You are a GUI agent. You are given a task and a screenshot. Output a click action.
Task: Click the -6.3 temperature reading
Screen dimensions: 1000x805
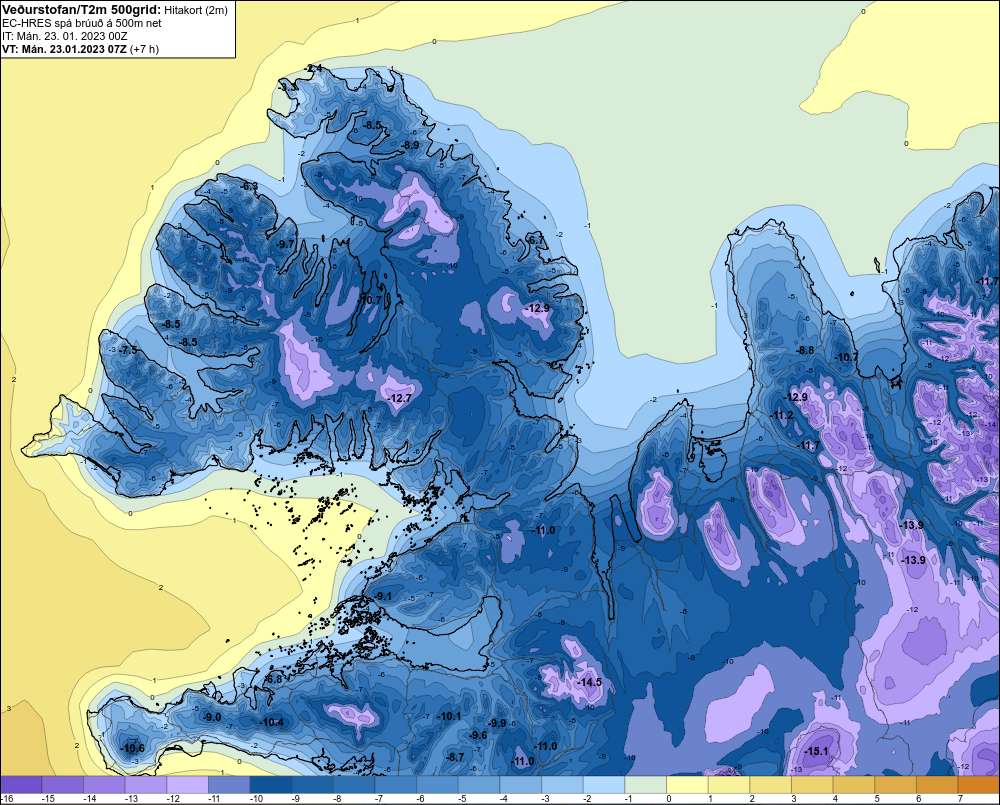pyautogui.click(x=249, y=186)
